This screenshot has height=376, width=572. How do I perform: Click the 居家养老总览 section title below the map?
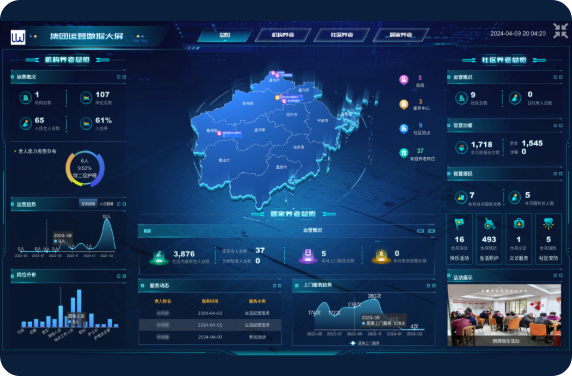293,214
